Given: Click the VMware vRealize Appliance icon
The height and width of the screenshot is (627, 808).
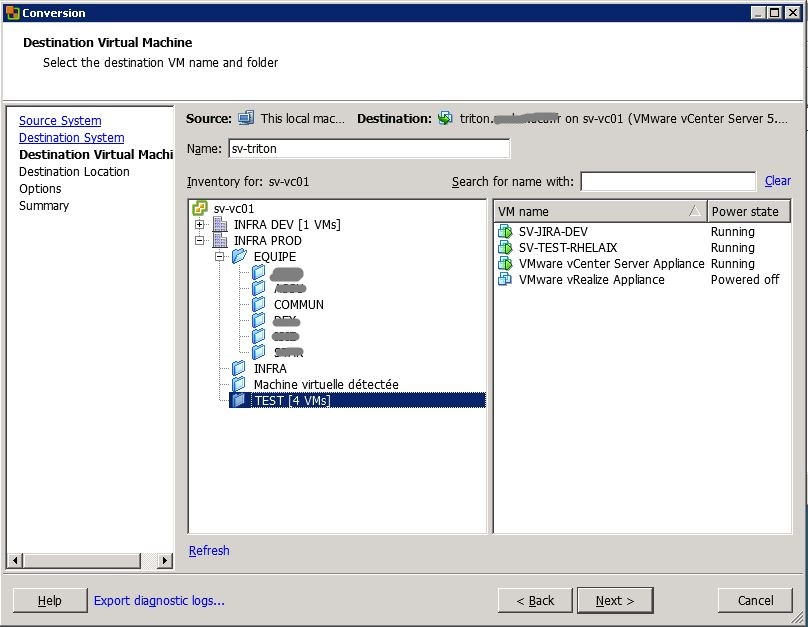Looking at the screenshot, I should [505, 279].
